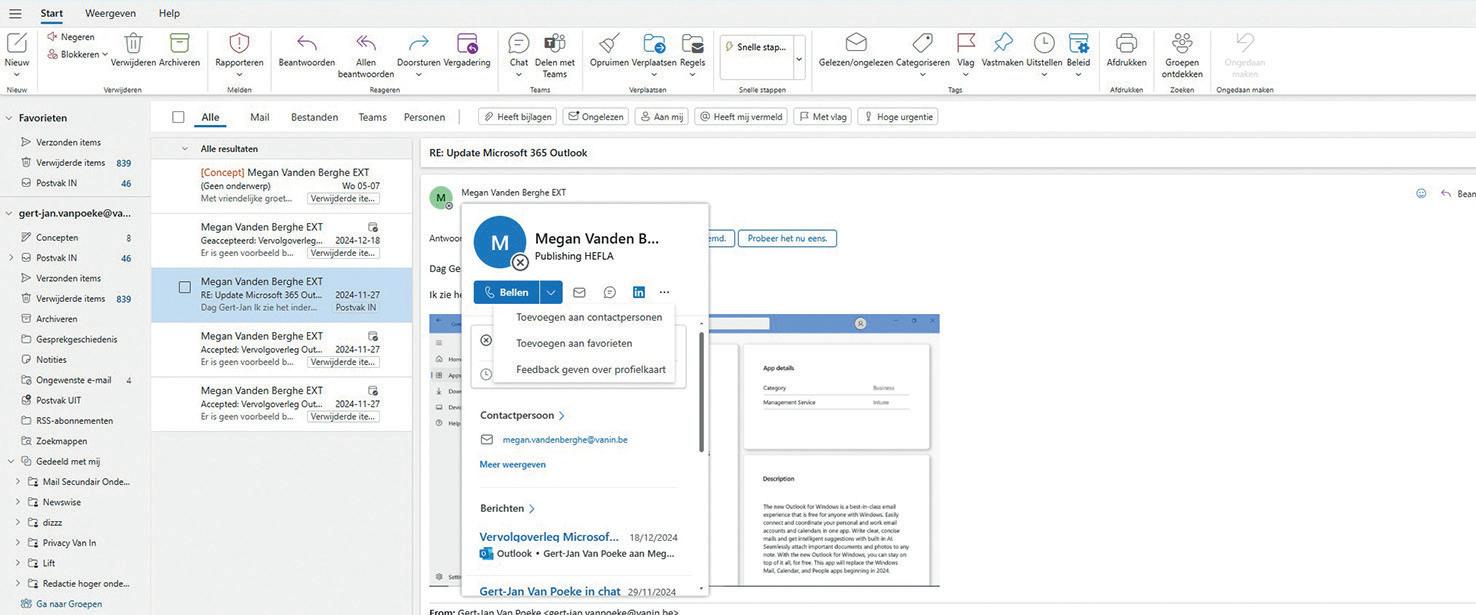Toggle the Heeft mij vermeld filter
1476x615 pixels.
tap(741, 117)
